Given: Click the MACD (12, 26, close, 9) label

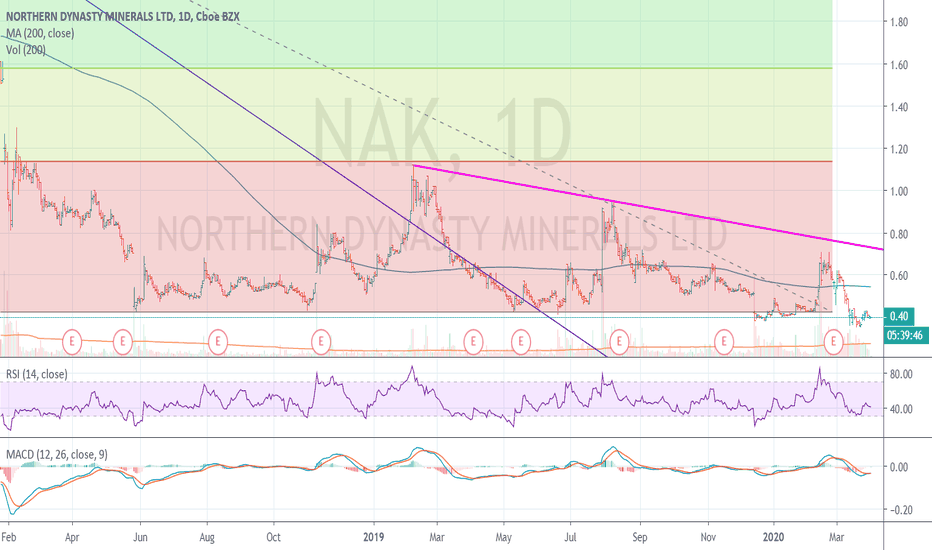Looking at the screenshot, I should (57, 454).
